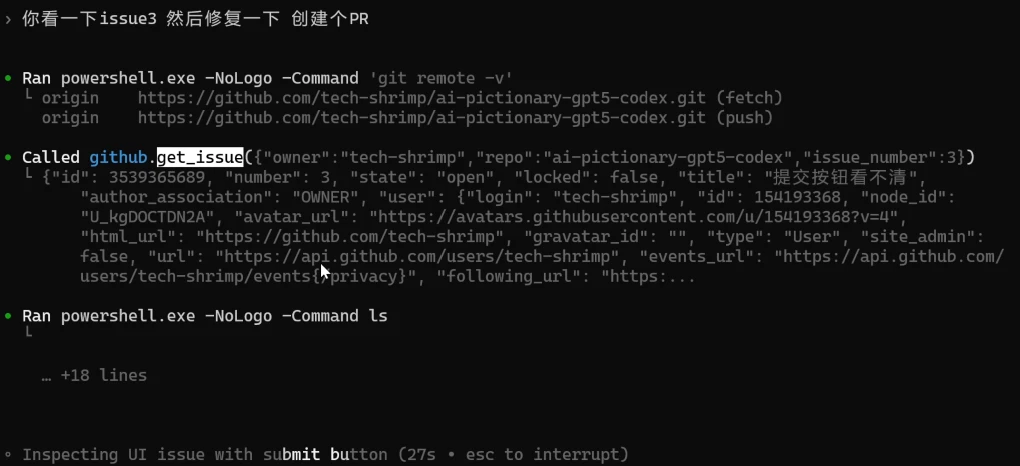Open the push origin GitHub repository URL
The height and width of the screenshot is (466, 1020).
(422, 118)
